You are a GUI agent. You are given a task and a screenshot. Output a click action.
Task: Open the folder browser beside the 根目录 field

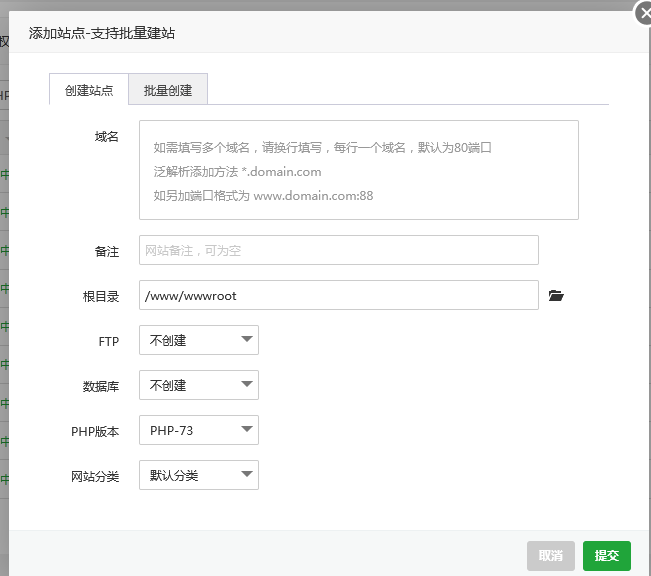557,296
